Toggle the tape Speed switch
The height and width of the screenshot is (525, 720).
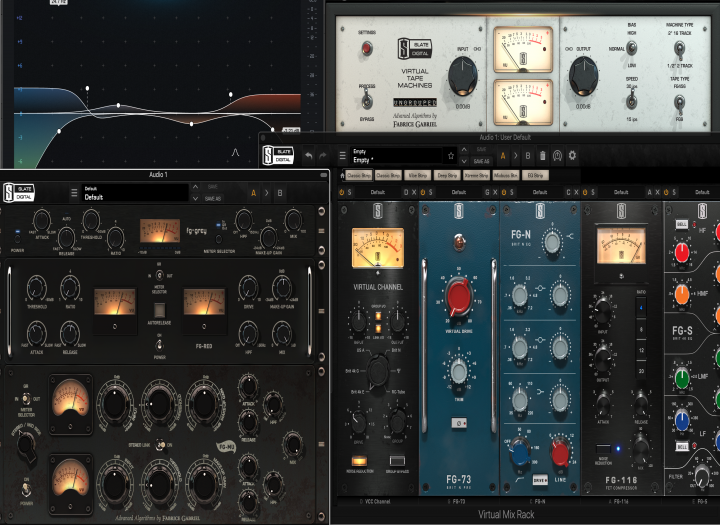click(x=632, y=100)
